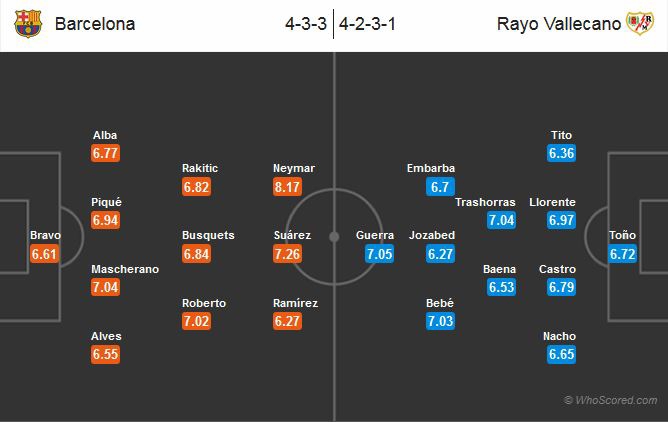Screen dimensions: 668x422
Task: Click Trashorras' 7.04 rating badge
Action: (500, 220)
